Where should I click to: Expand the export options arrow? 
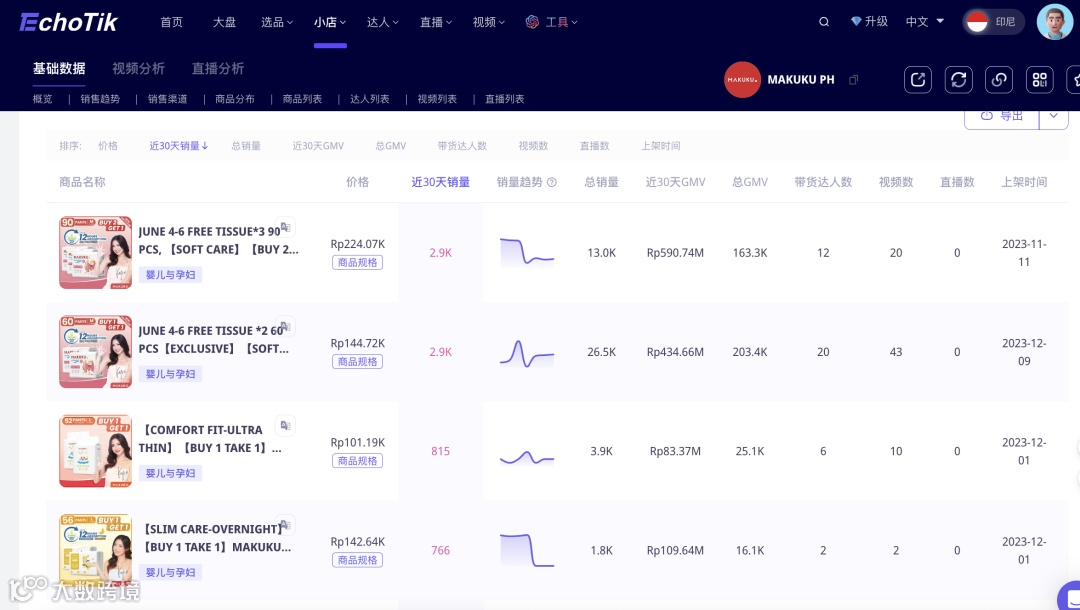pyautogui.click(x=1053, y=116)
